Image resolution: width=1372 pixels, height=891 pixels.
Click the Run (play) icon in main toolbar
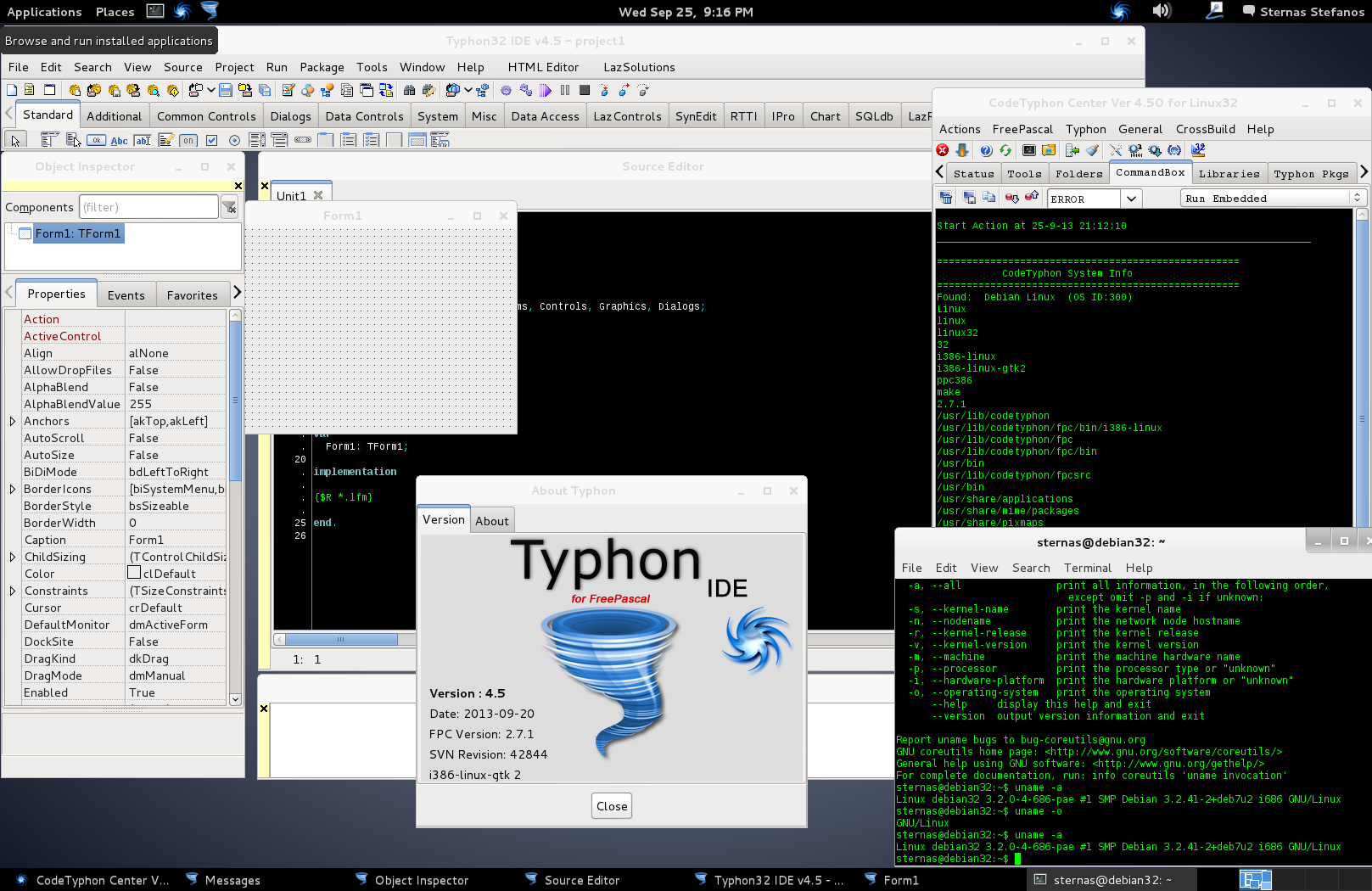[545, 90]
